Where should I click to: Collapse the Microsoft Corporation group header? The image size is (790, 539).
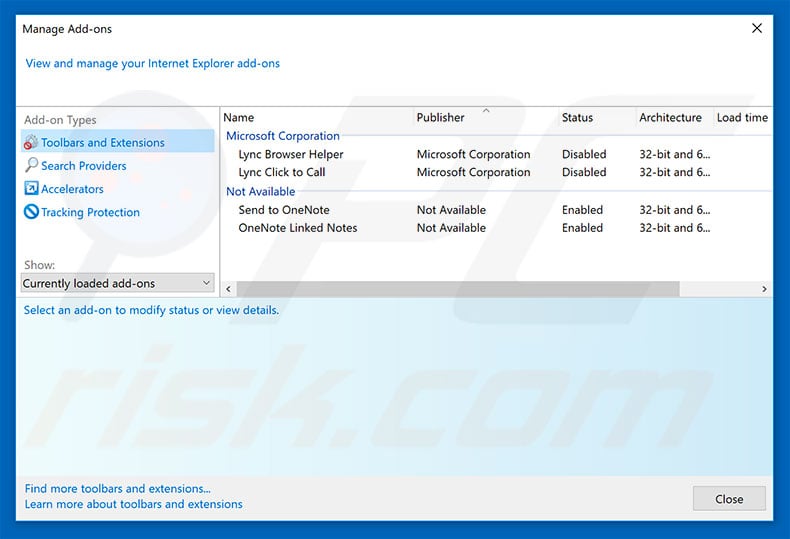[283, 136]
